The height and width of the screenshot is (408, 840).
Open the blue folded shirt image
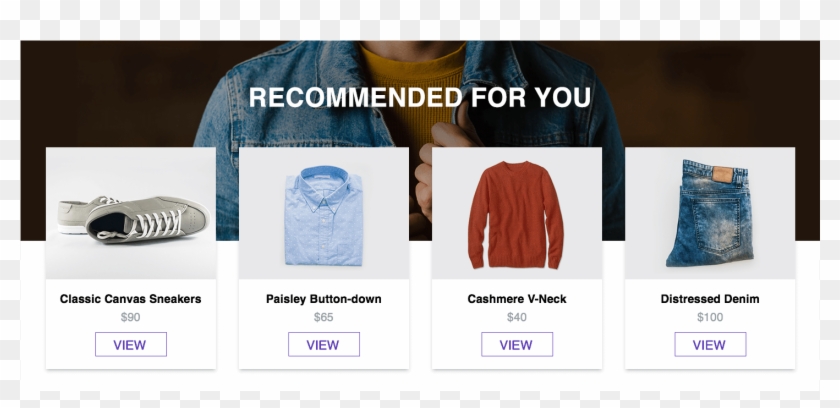[x=324, y=213]
